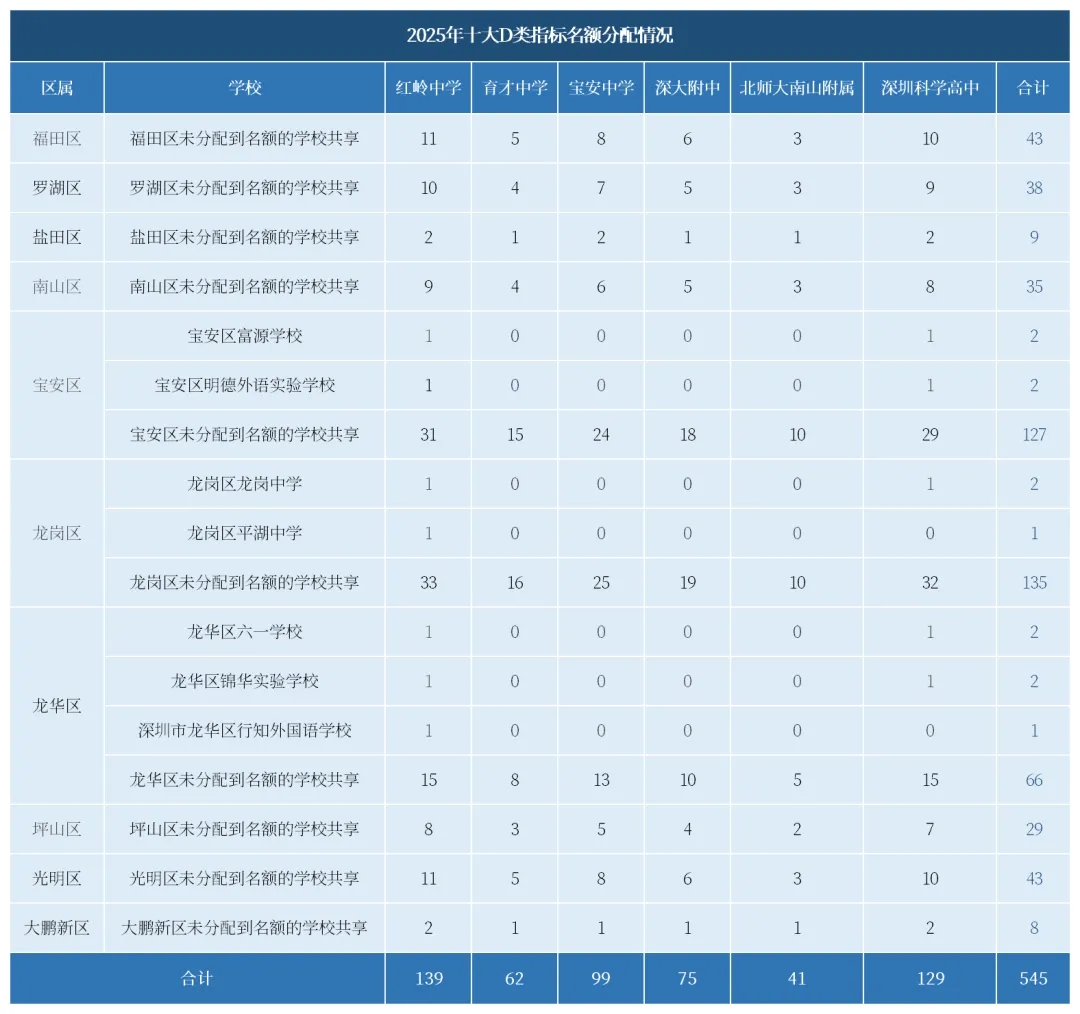Click 红岭中学 value 33 in 龙岗区 shared row
Screen dimensions: 1080x1014
click(x=428, y=583)
